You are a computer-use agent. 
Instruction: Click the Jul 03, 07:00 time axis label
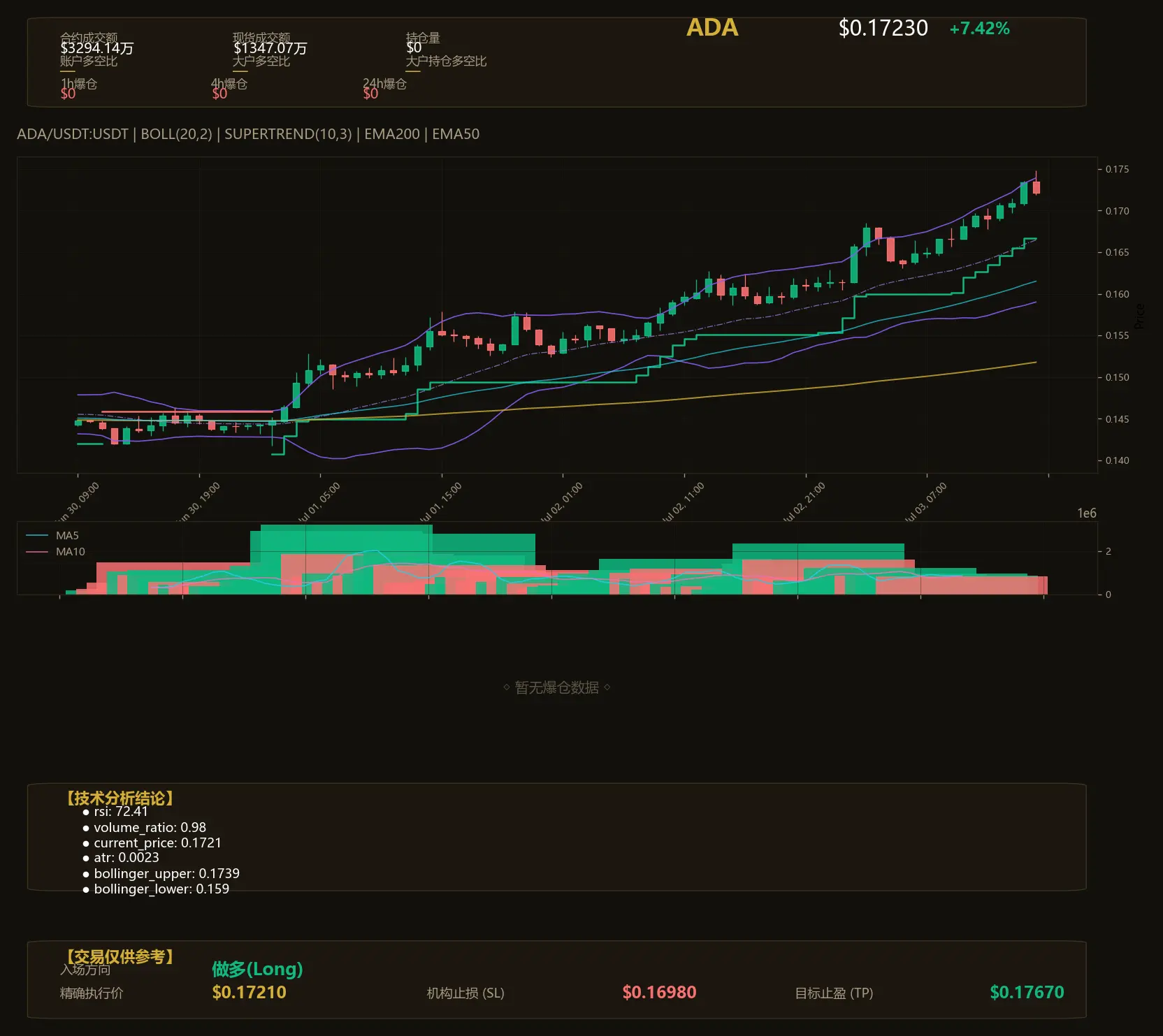[x=925, y=502]
